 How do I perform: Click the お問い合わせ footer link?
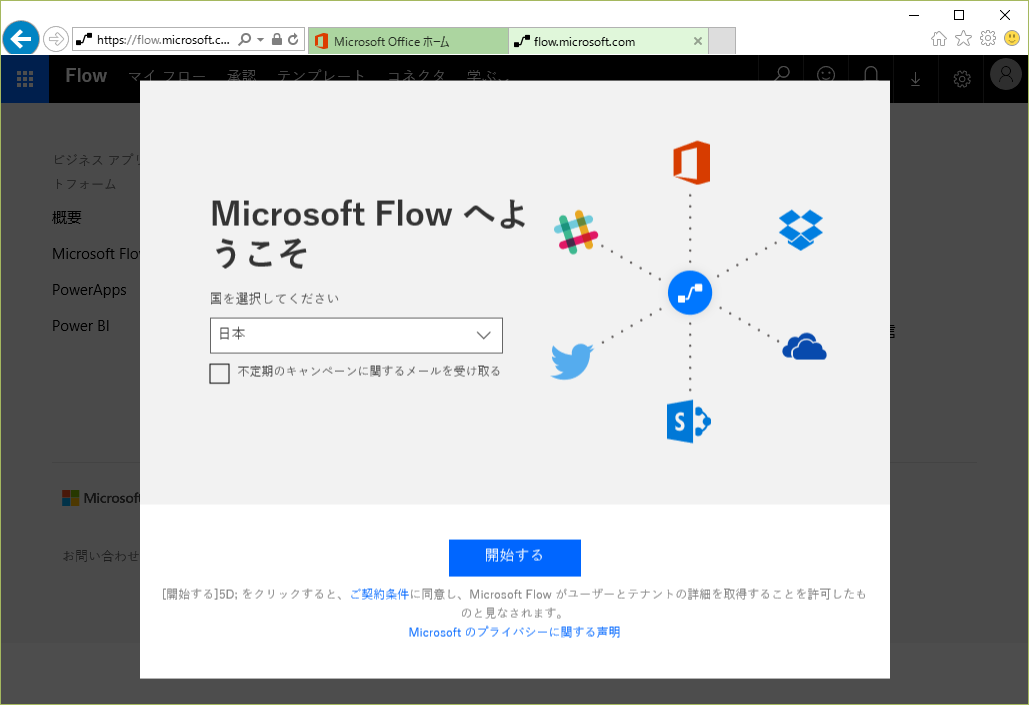(x=101, y=555)
